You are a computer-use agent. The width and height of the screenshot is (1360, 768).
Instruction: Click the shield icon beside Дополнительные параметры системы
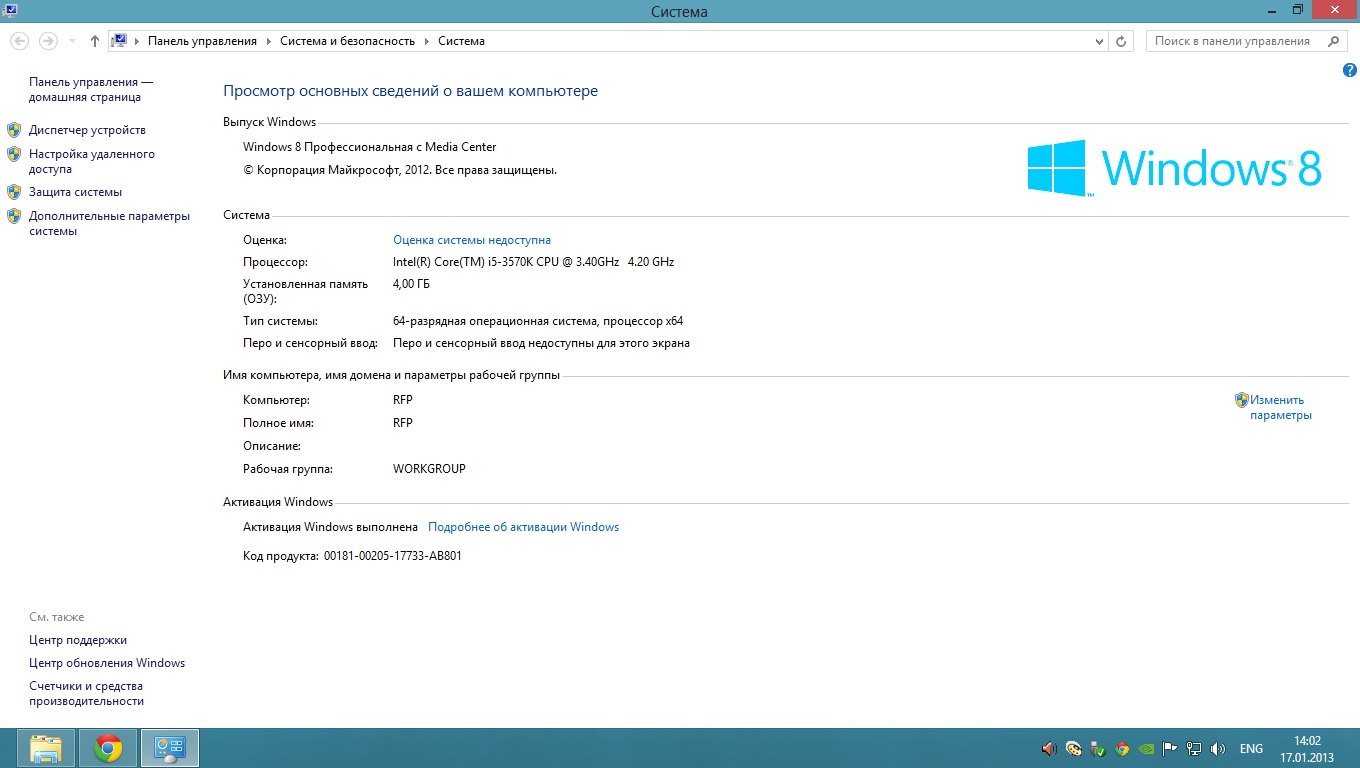14,215
